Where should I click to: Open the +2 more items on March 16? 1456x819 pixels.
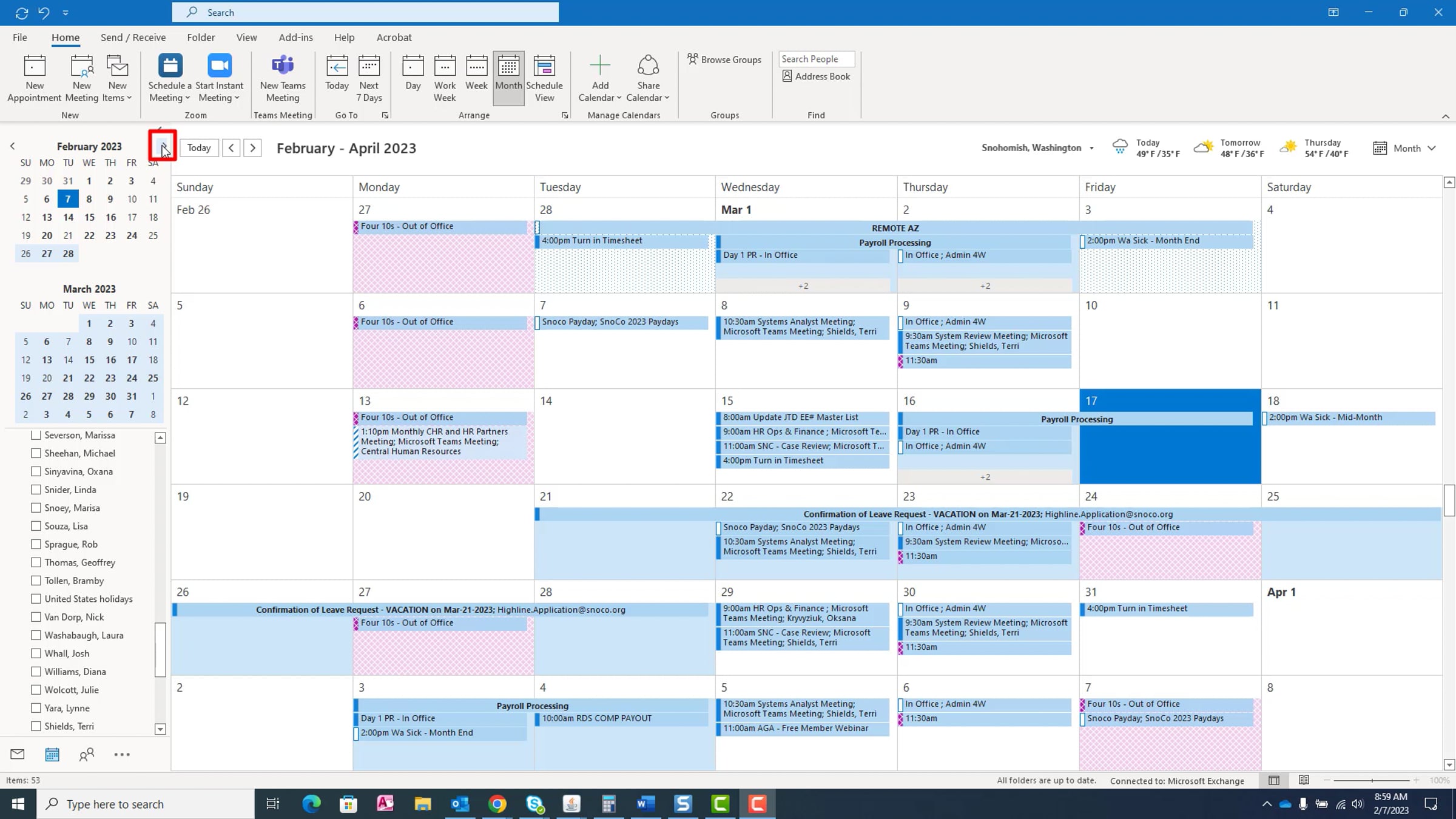click(985, 477)
